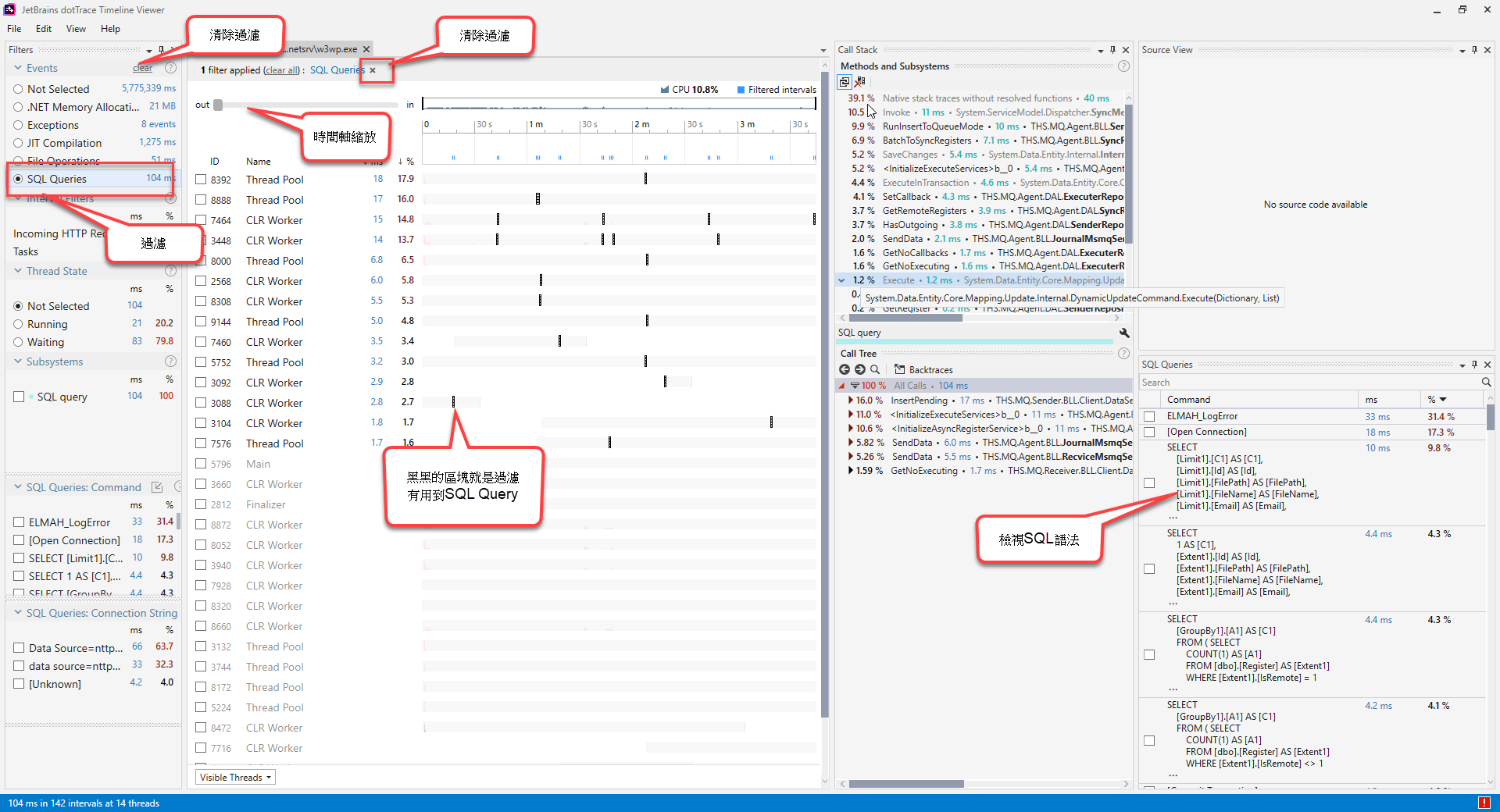This screenshot has height=812, width=1500.
Task: Select the Backtraces icon in Call Tree
Action: point(898,369)
